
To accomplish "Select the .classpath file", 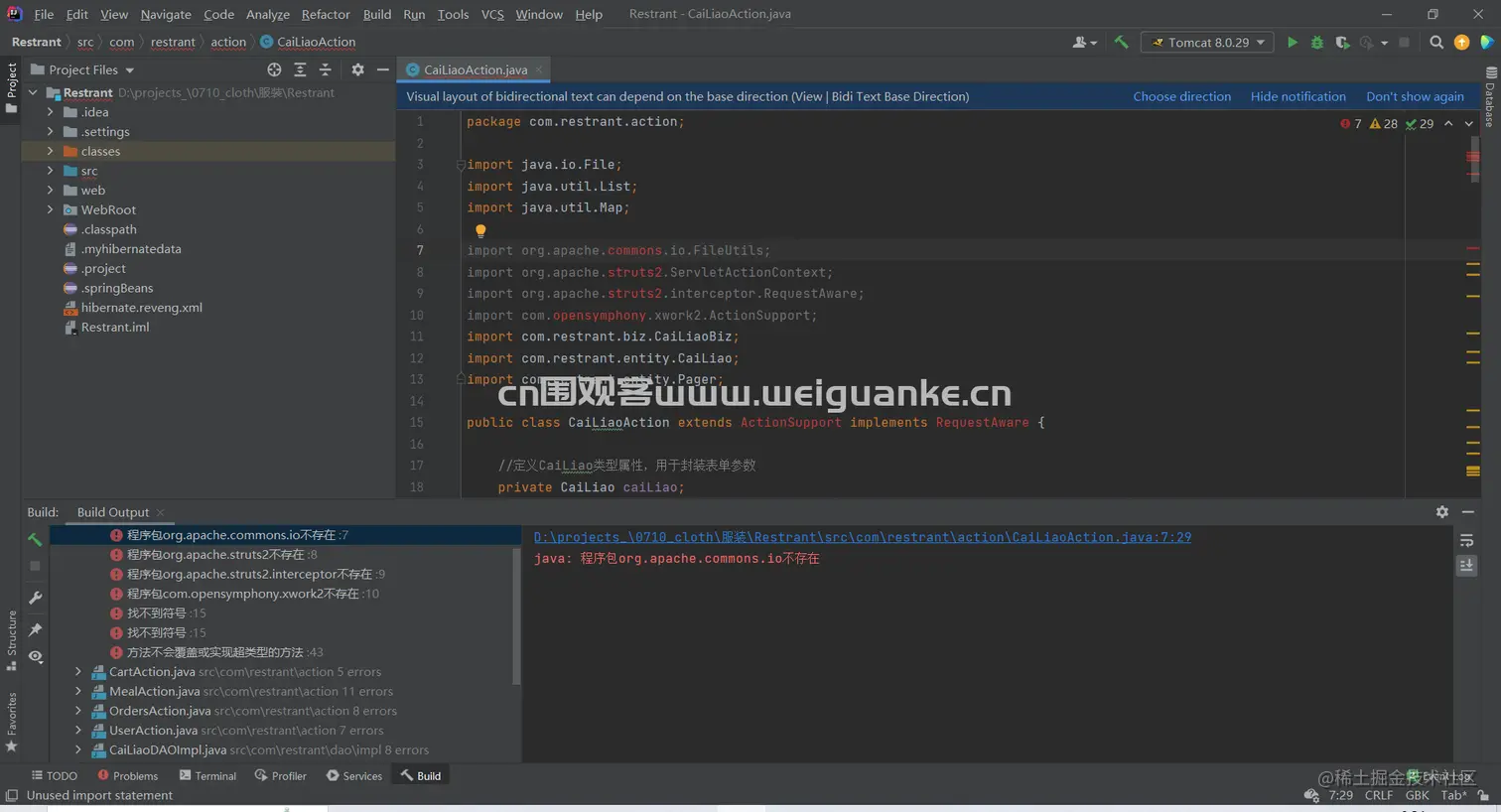I will (x=109, y=229).
